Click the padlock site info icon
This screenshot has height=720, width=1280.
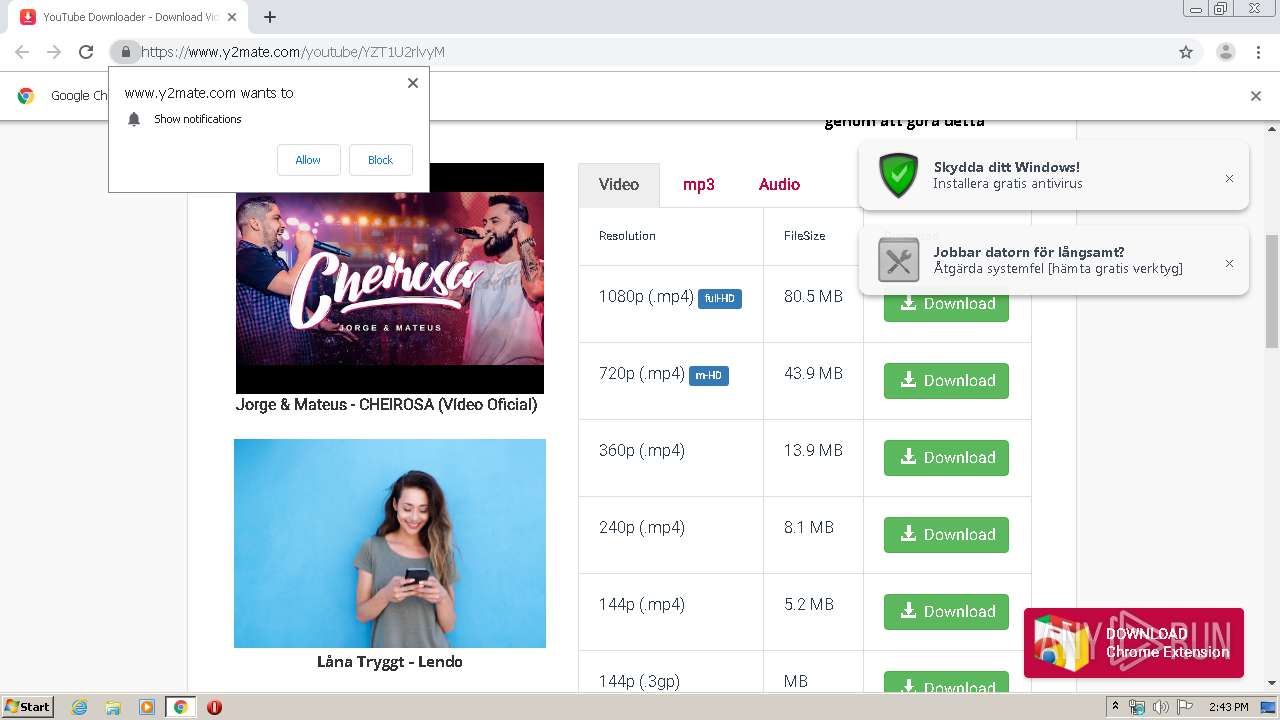pyautogui.click(x=126, y=52)
